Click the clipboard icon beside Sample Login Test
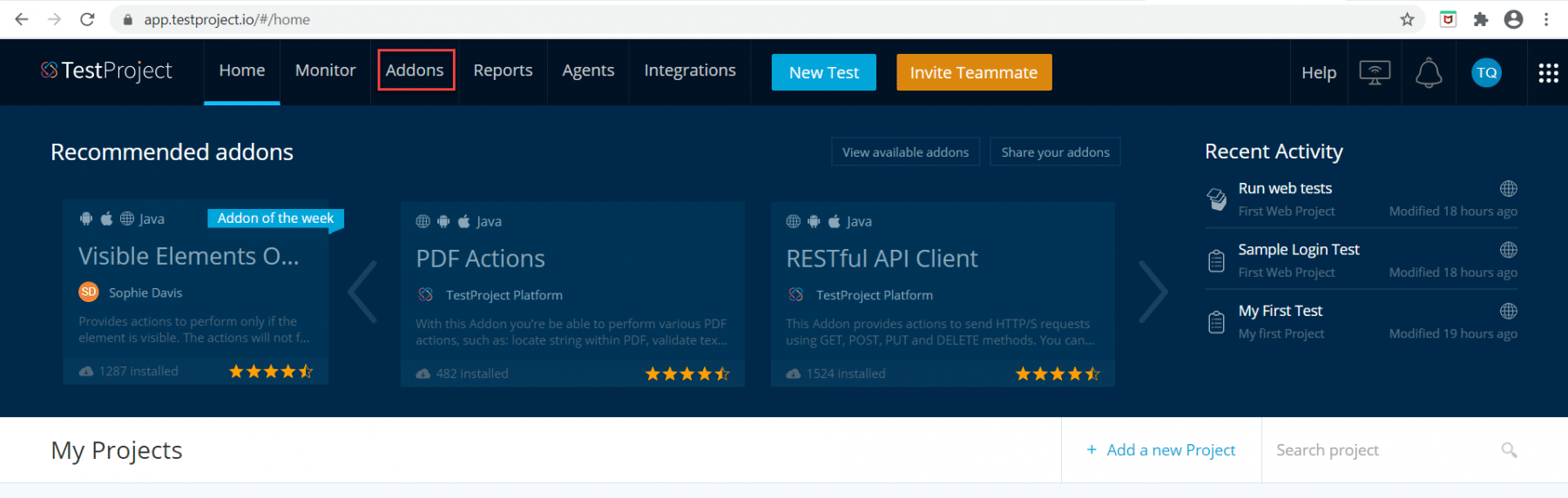Viewport: 1568px width, 498px height. click(x=1216, y=260)
